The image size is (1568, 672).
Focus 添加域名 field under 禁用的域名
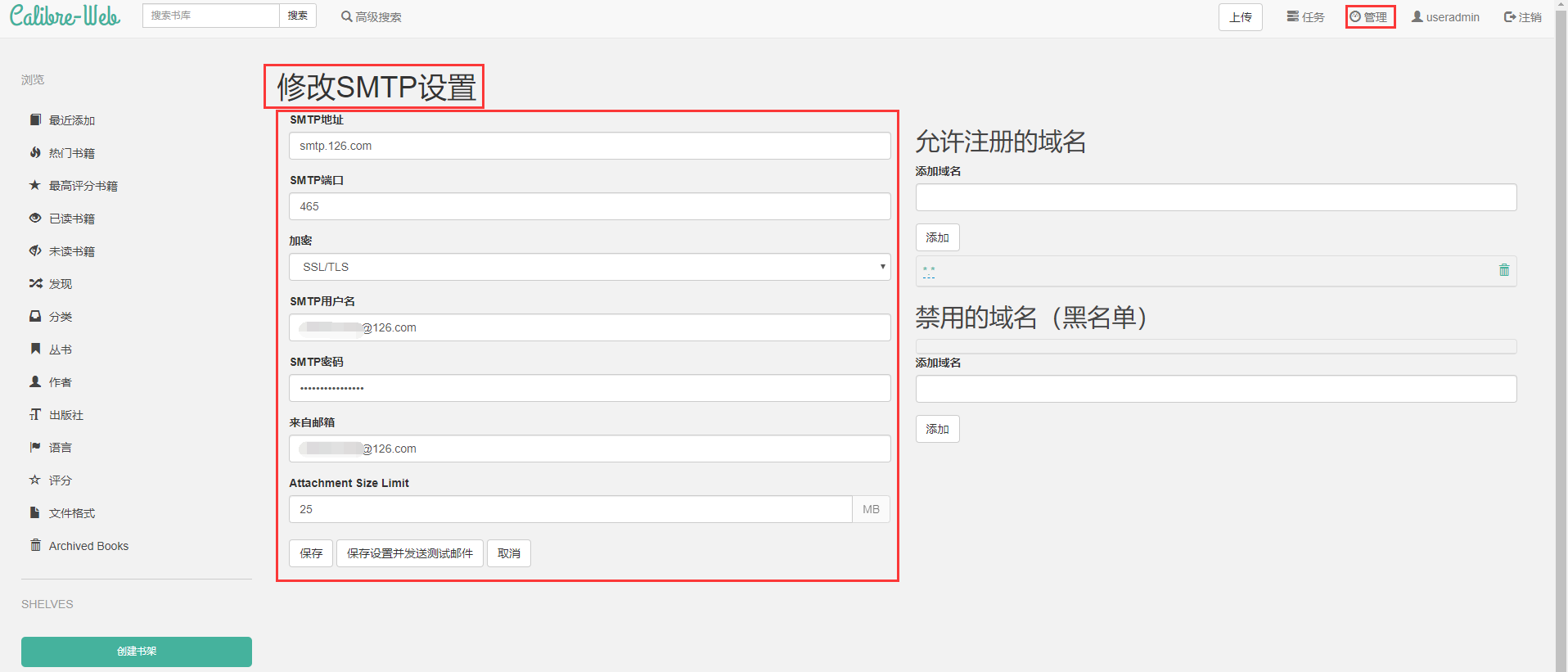[1216, 389]
